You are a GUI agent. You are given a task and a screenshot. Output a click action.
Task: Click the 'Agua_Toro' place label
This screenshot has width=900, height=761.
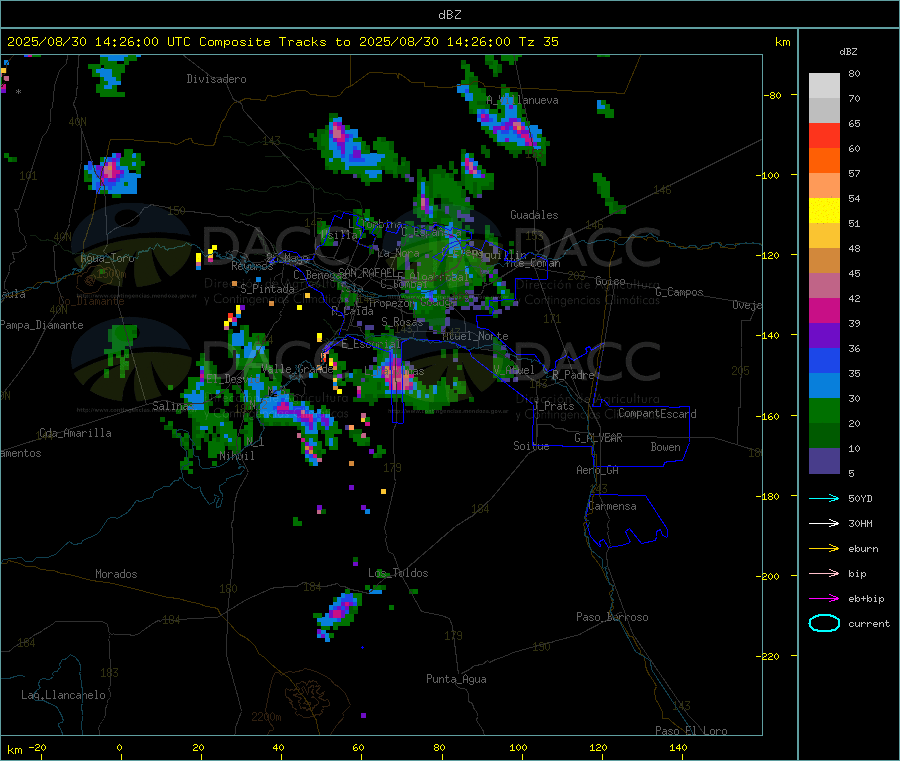click(107, 258)
